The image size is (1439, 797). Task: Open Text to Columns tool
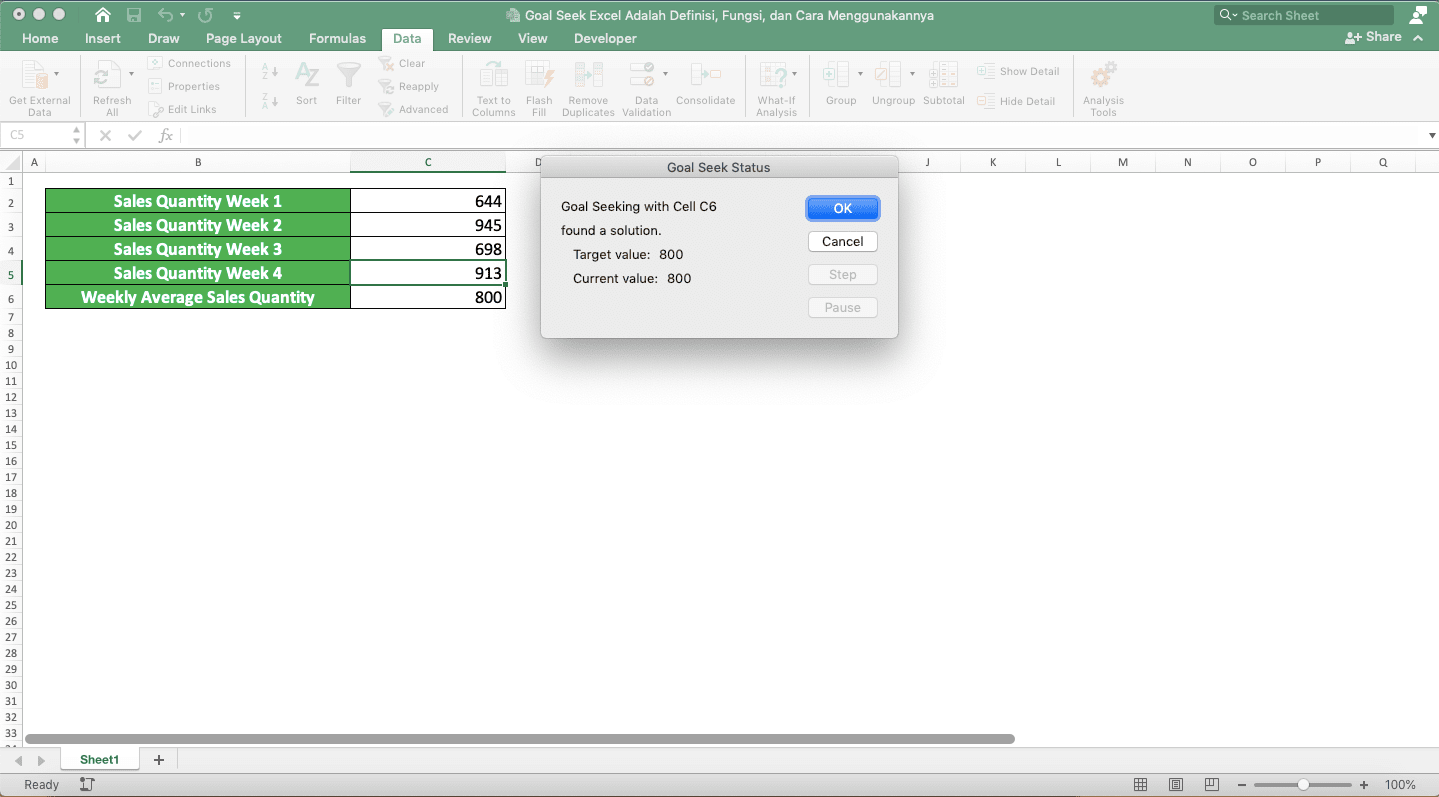click(x=494, y=88)
